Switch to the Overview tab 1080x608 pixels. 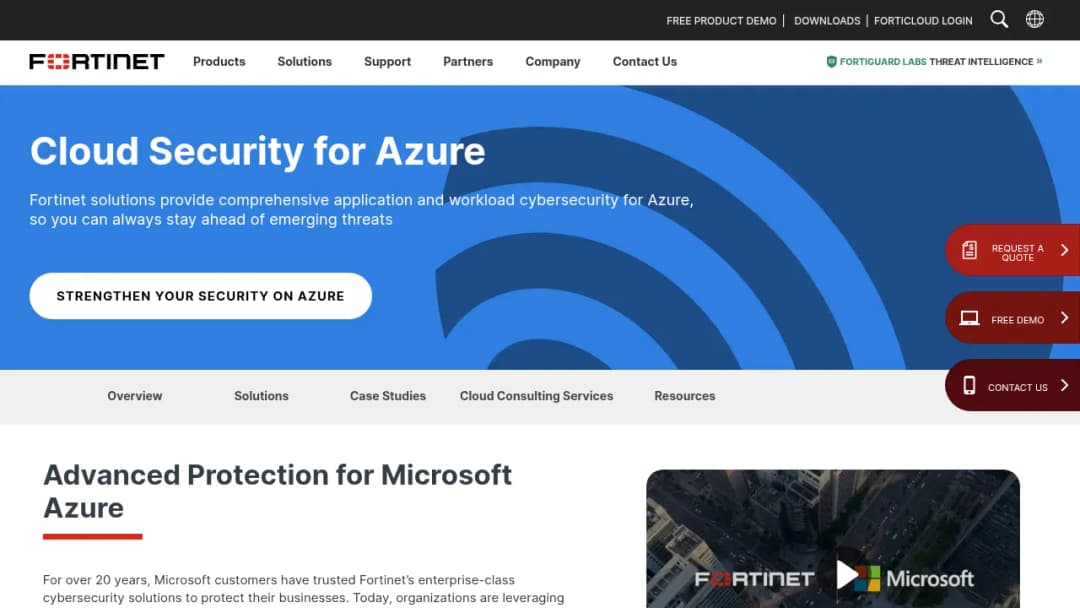tap(135, 396)
